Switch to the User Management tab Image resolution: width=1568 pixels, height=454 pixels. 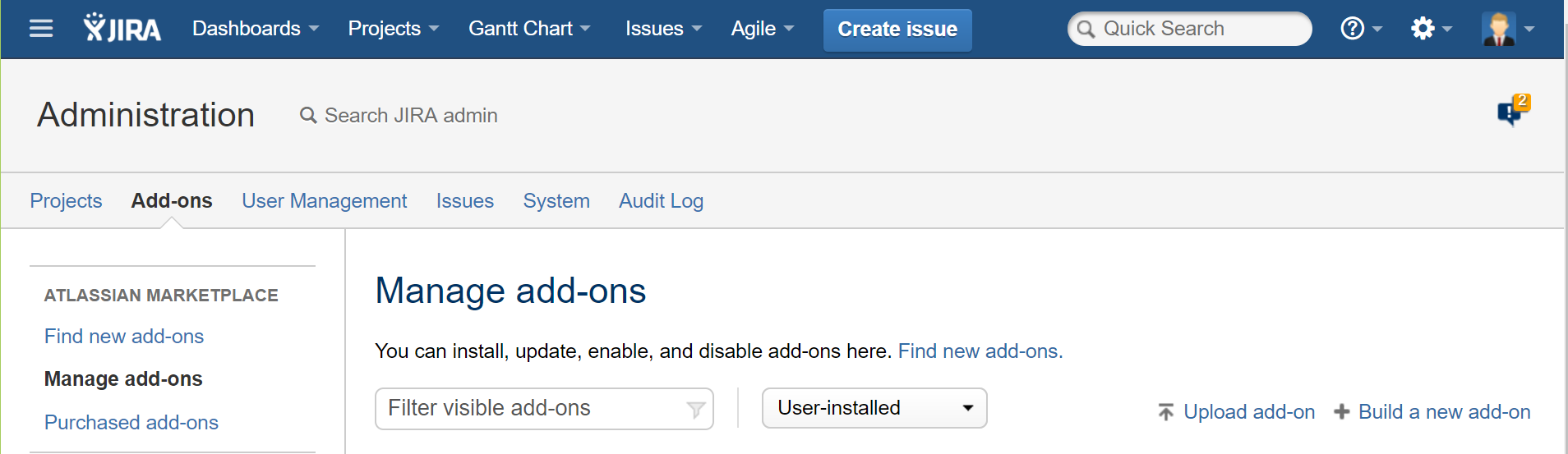[324, 201]
